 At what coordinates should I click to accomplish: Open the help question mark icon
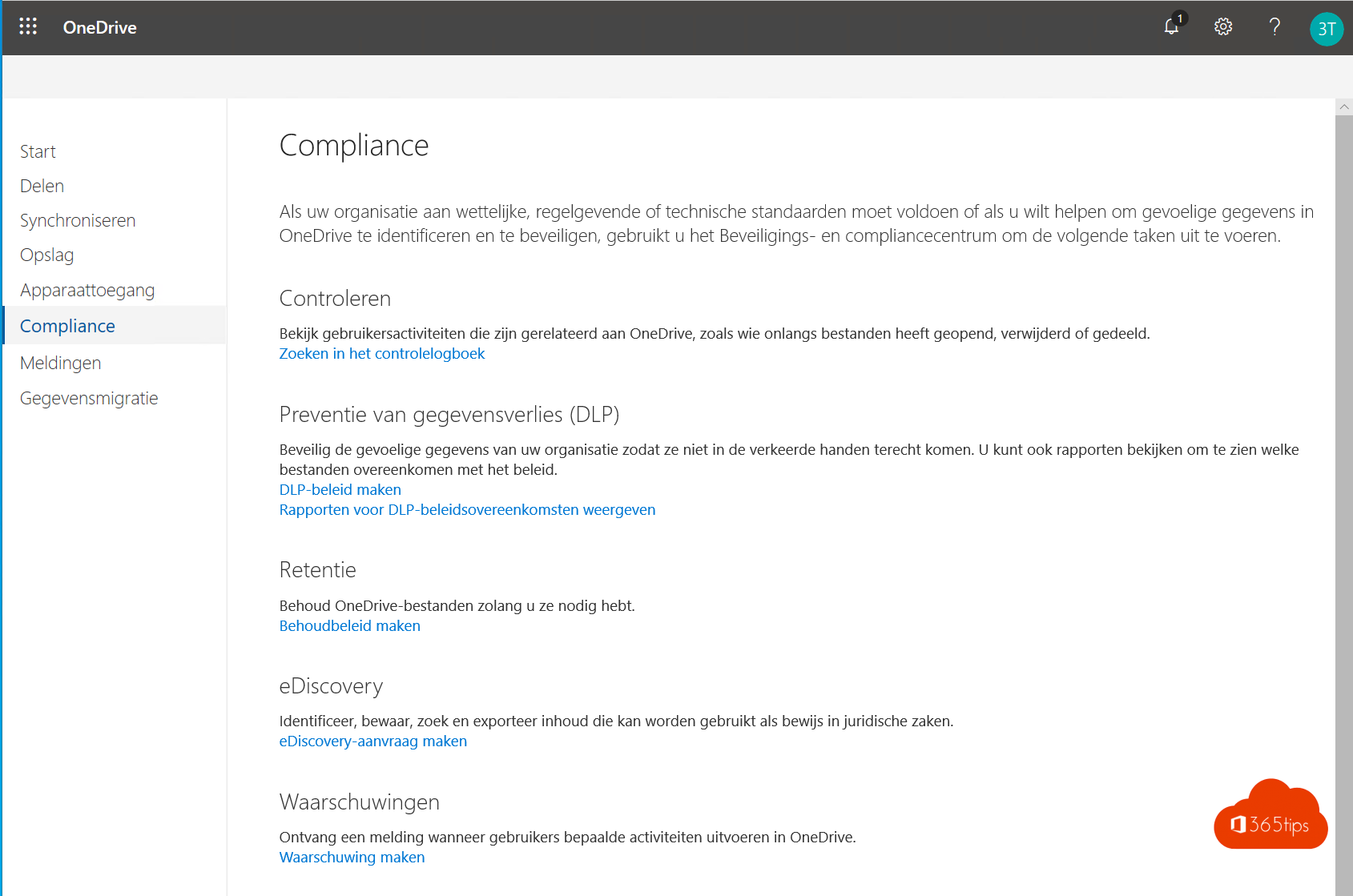click(1274, 26)
